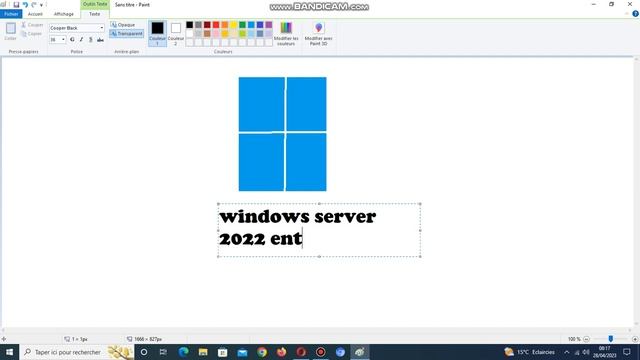The height and width of the screenshot is (360, 640).
Task: Toggle strikethrough text formatting
Action: tap(100, 40)
